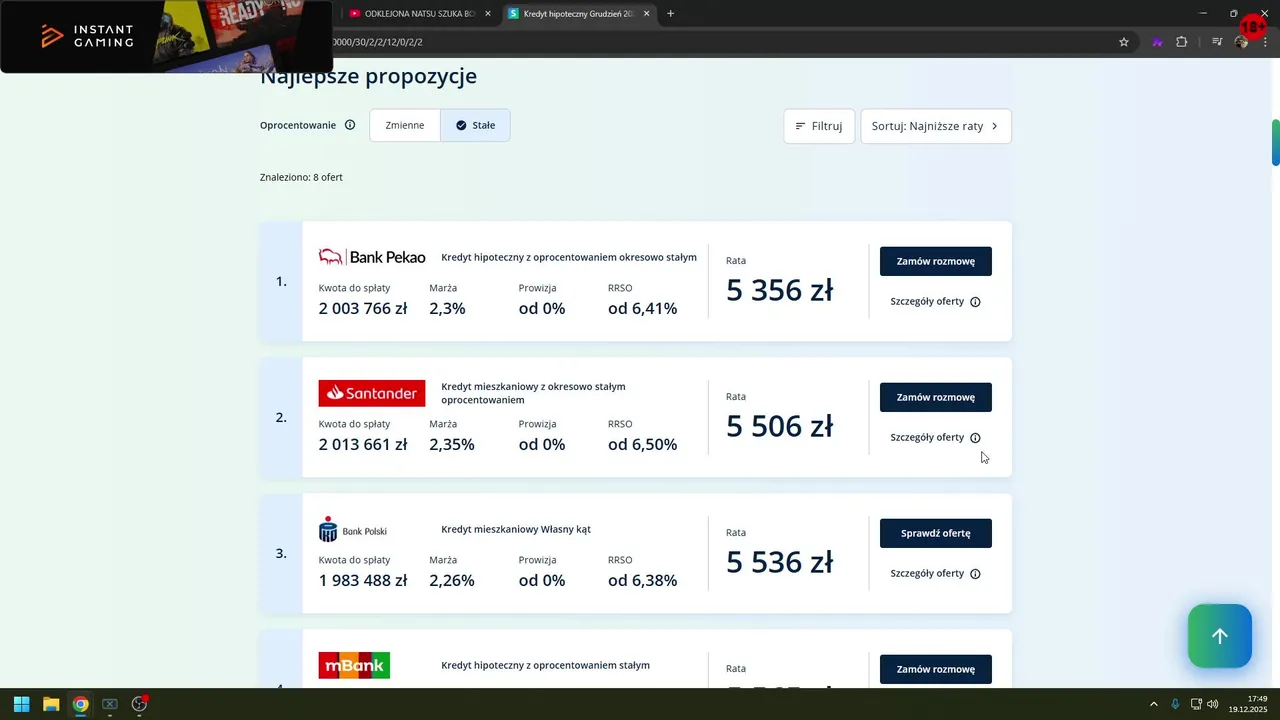The height and width of the screenshot is (720, 1280).
Task: Click Zamów rozmowę for Santander
Action: 936,397
